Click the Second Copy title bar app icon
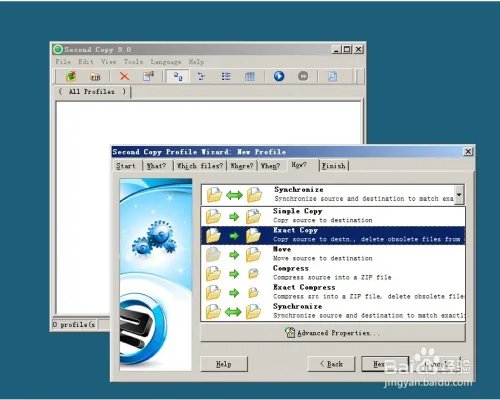The height and width of the screenshot is (400, 500). click(x=58, y=49)
